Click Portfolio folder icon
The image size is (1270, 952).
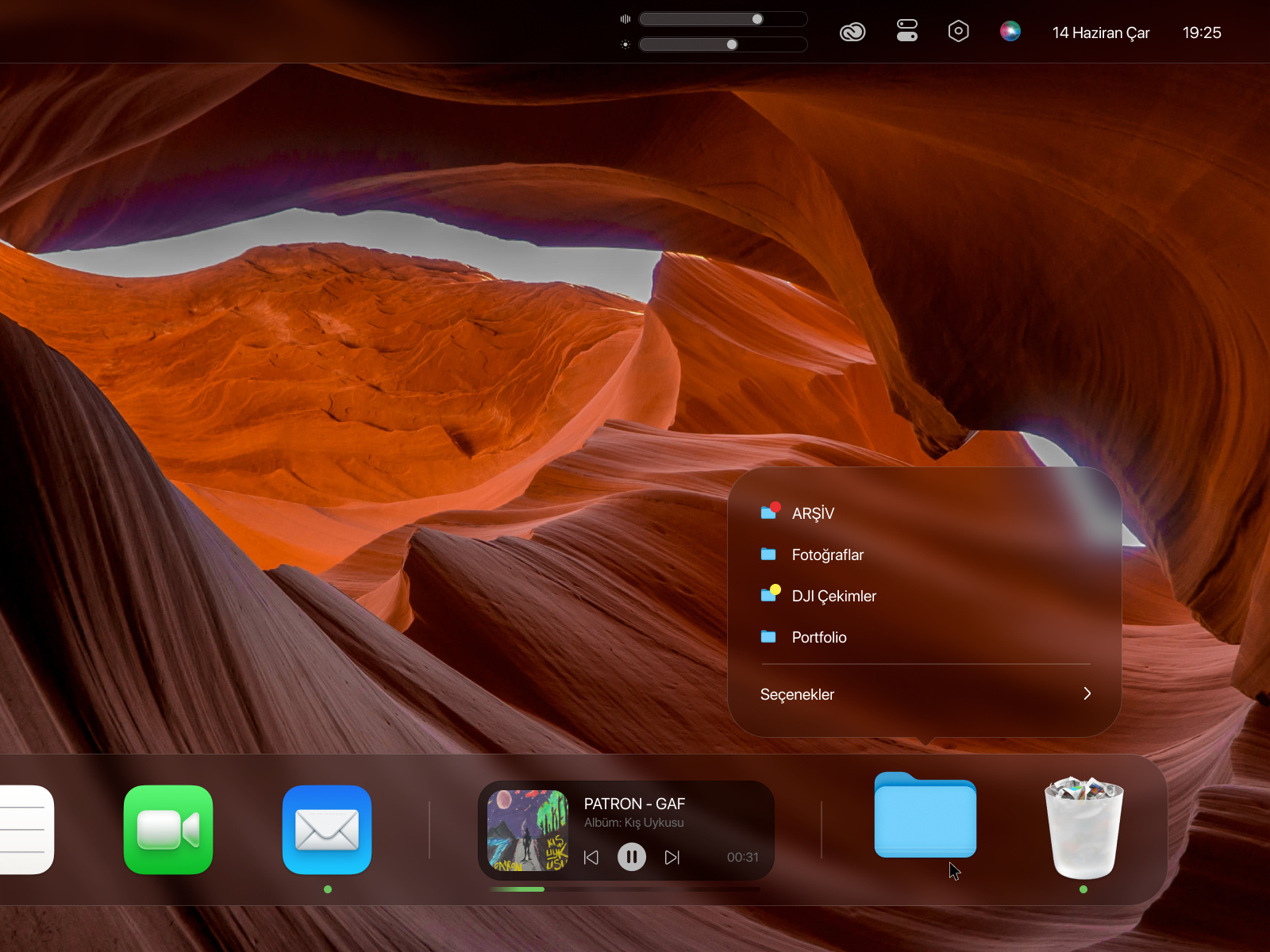pyautogui.click(x=768, y=636)
